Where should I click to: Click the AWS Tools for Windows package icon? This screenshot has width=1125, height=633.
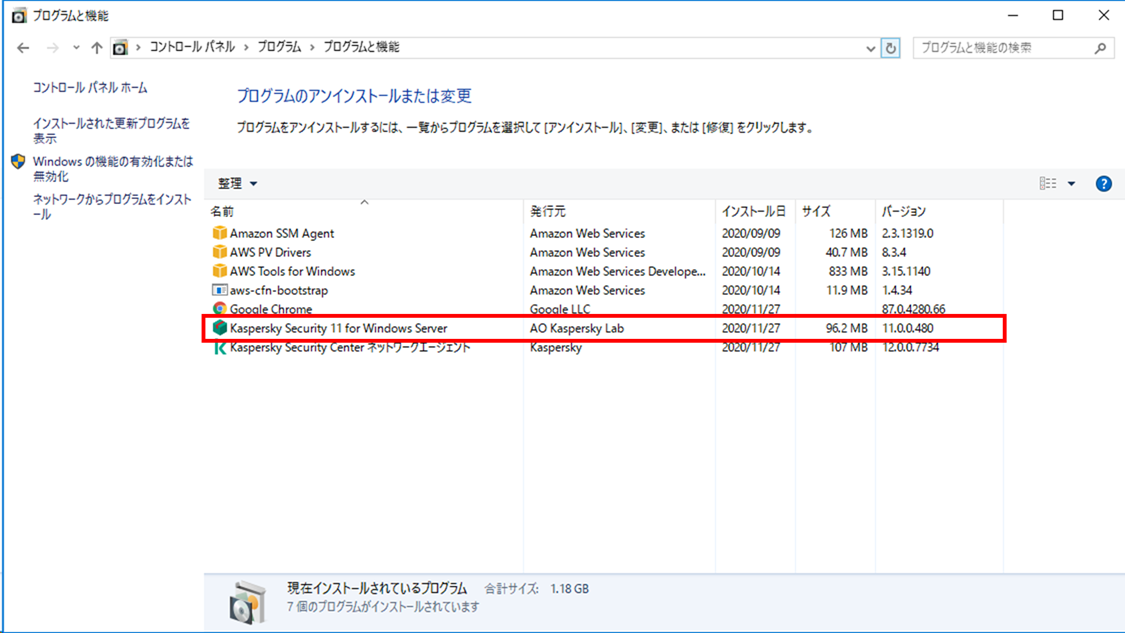click(x=220, y=271)
